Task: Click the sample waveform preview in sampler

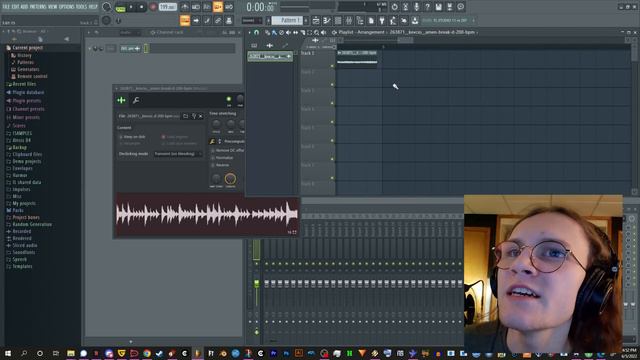Action: click(x=207, y=215)
